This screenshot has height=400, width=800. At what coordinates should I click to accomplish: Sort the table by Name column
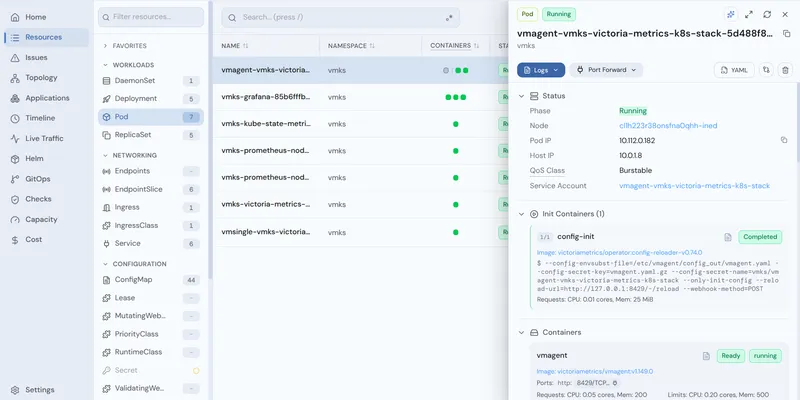click(x=235, y=46)
